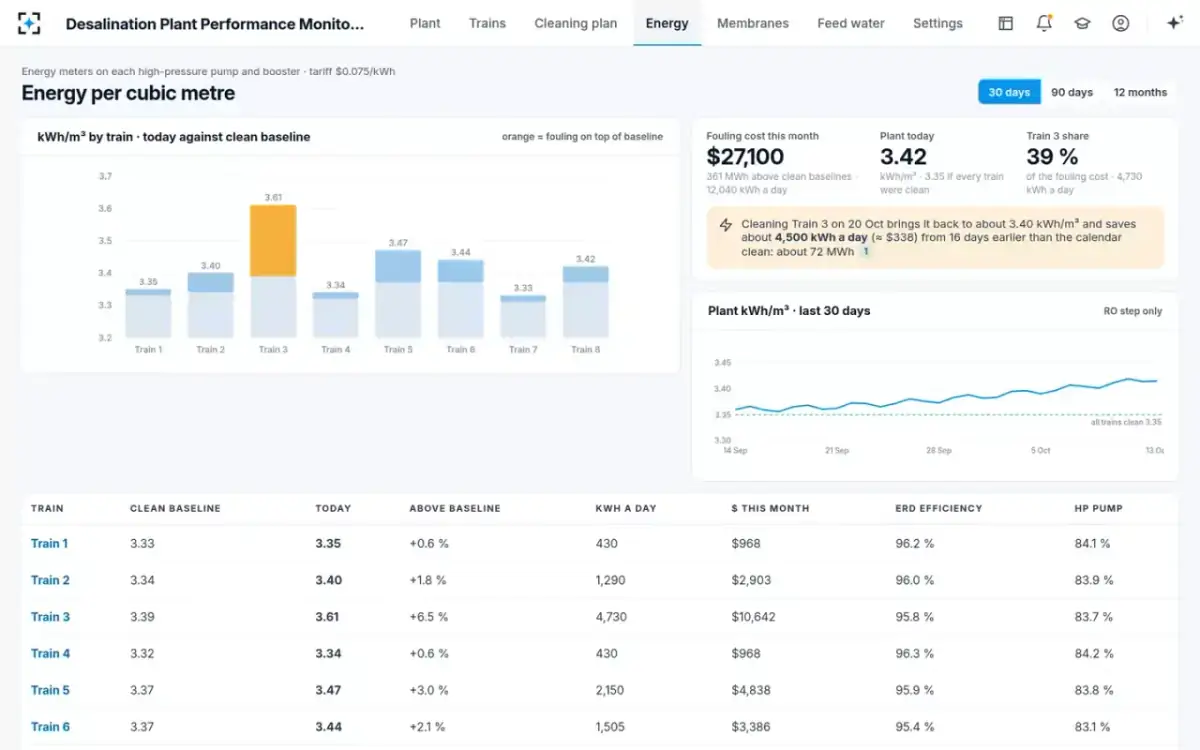Screen dimensions: 1200x750
Task: Click the 'CLEAN BASELINE' column header
Action: tap(175, 508)
